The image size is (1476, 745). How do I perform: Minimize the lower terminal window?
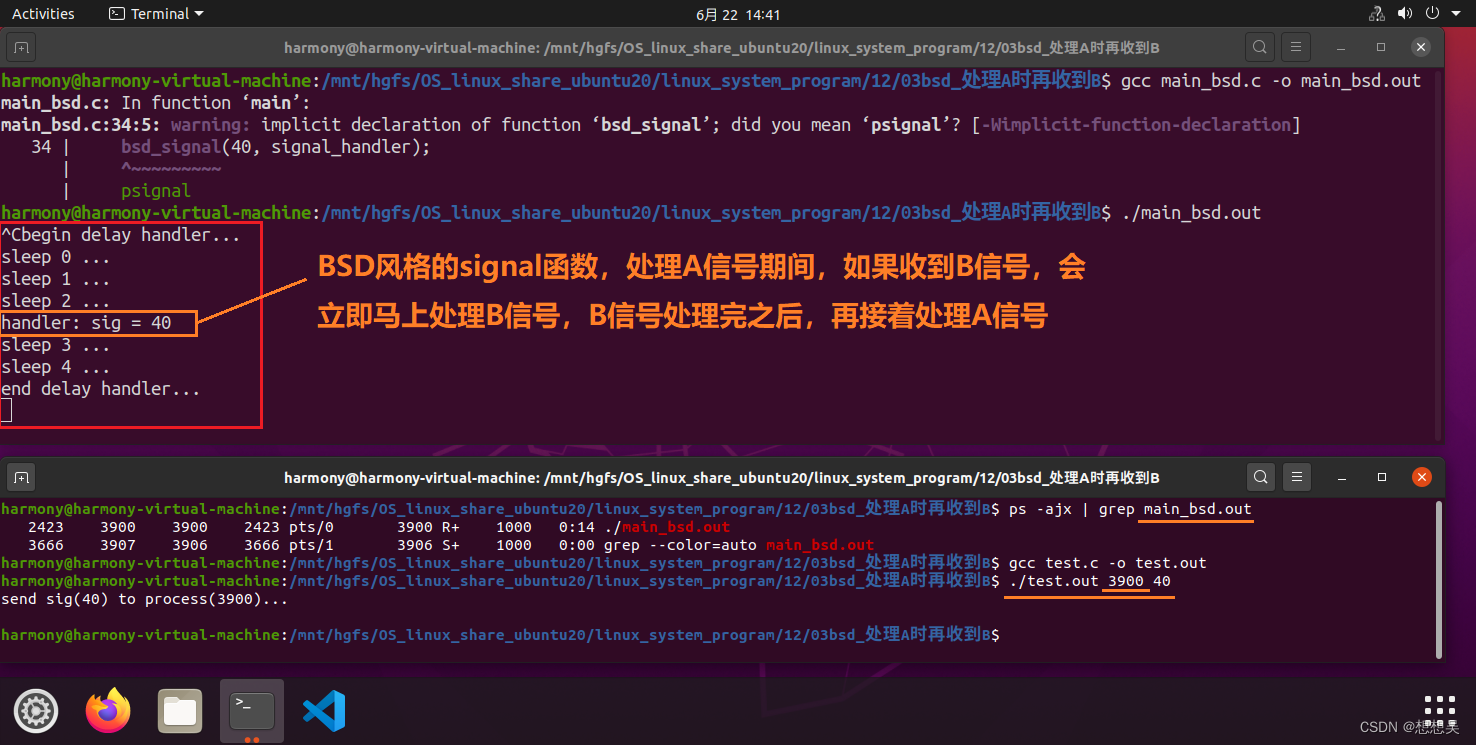point(1341,477)
